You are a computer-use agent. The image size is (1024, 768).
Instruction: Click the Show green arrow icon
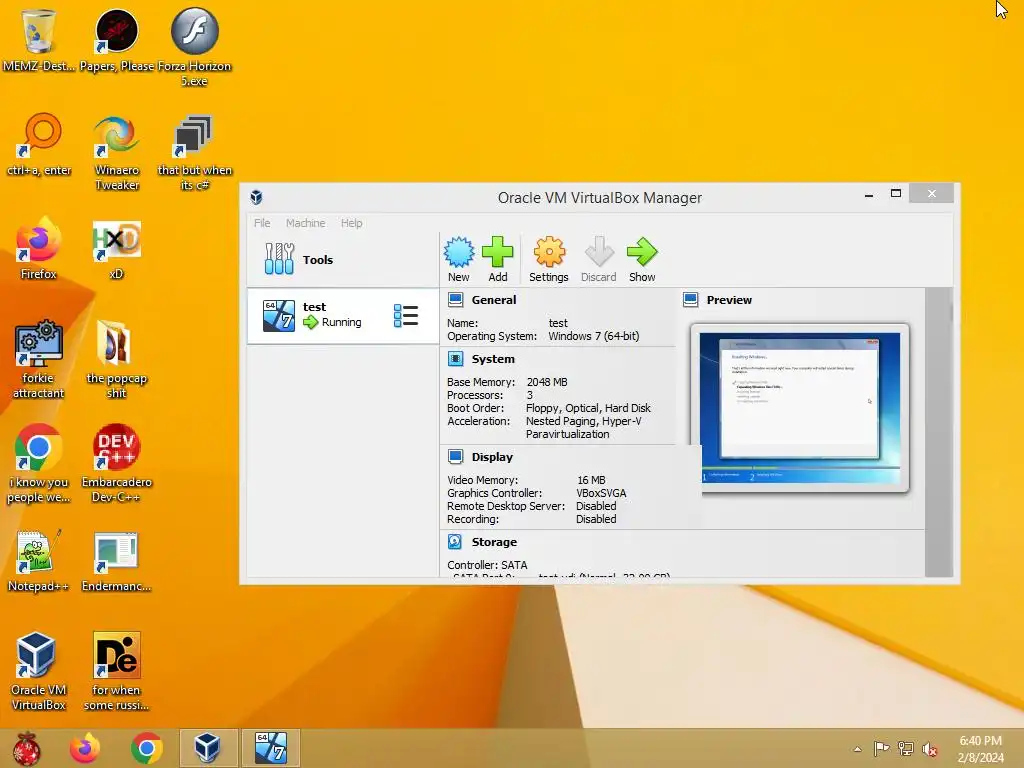[x=642, y=259]
